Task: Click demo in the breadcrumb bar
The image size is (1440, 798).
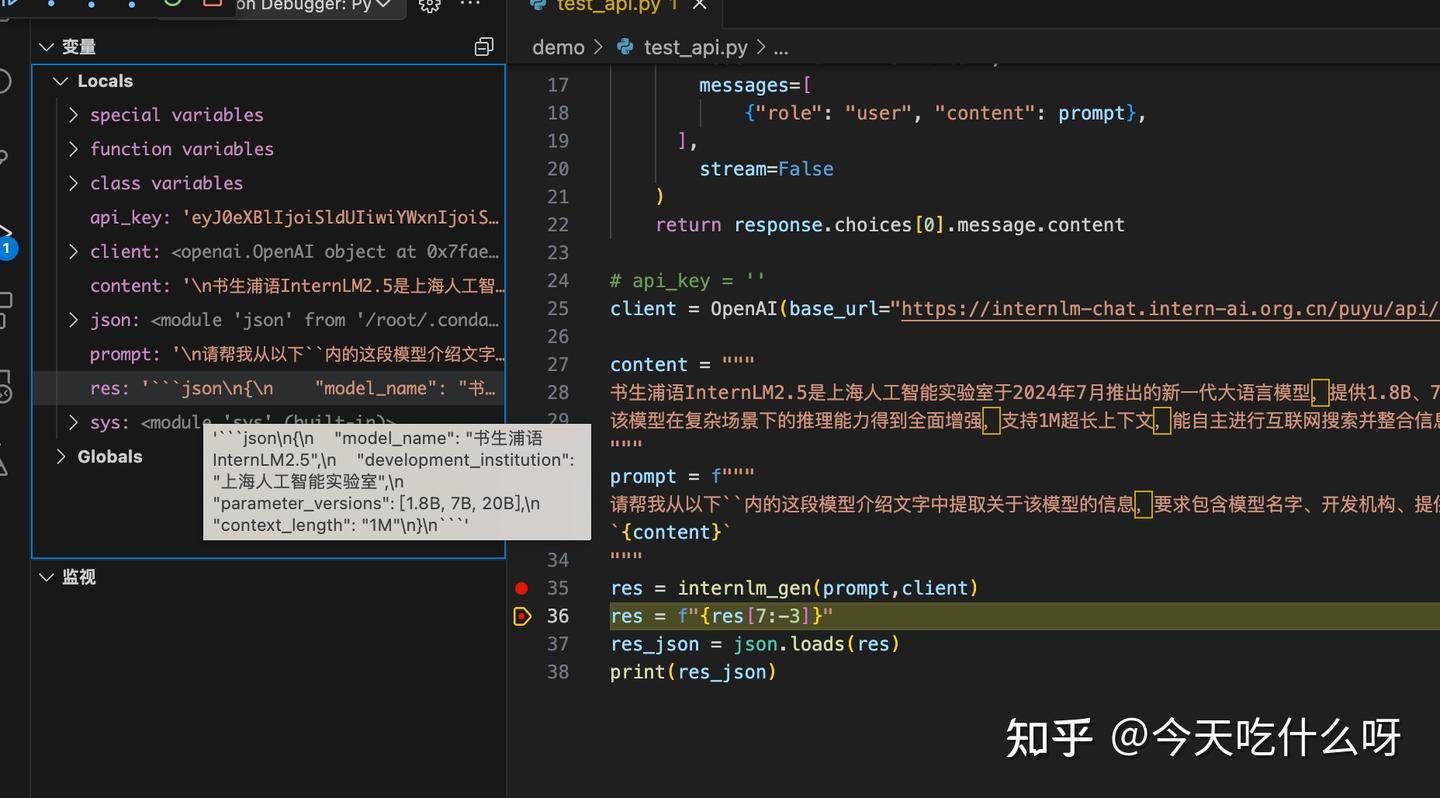Action: click(x=558, y=47)
